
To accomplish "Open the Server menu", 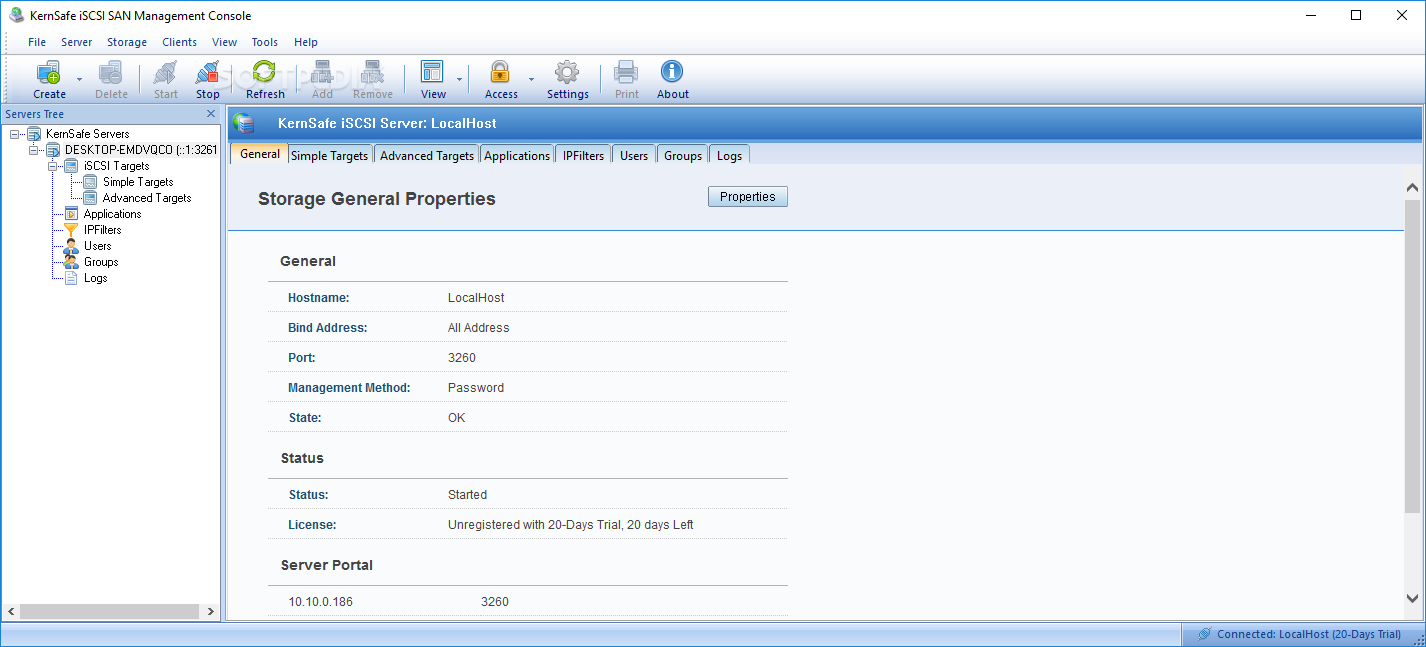I will 76,42.
